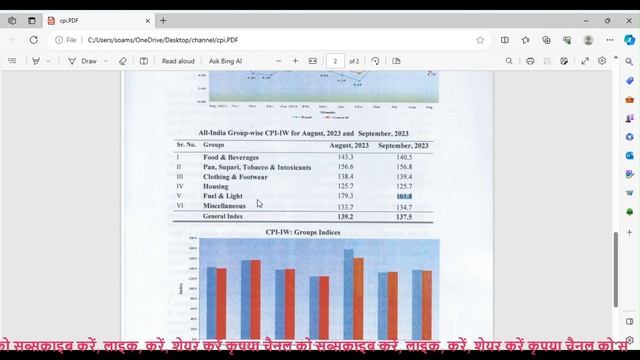Open the Page view options
Viewport: 640px width, 360px height.
point(396,61)
